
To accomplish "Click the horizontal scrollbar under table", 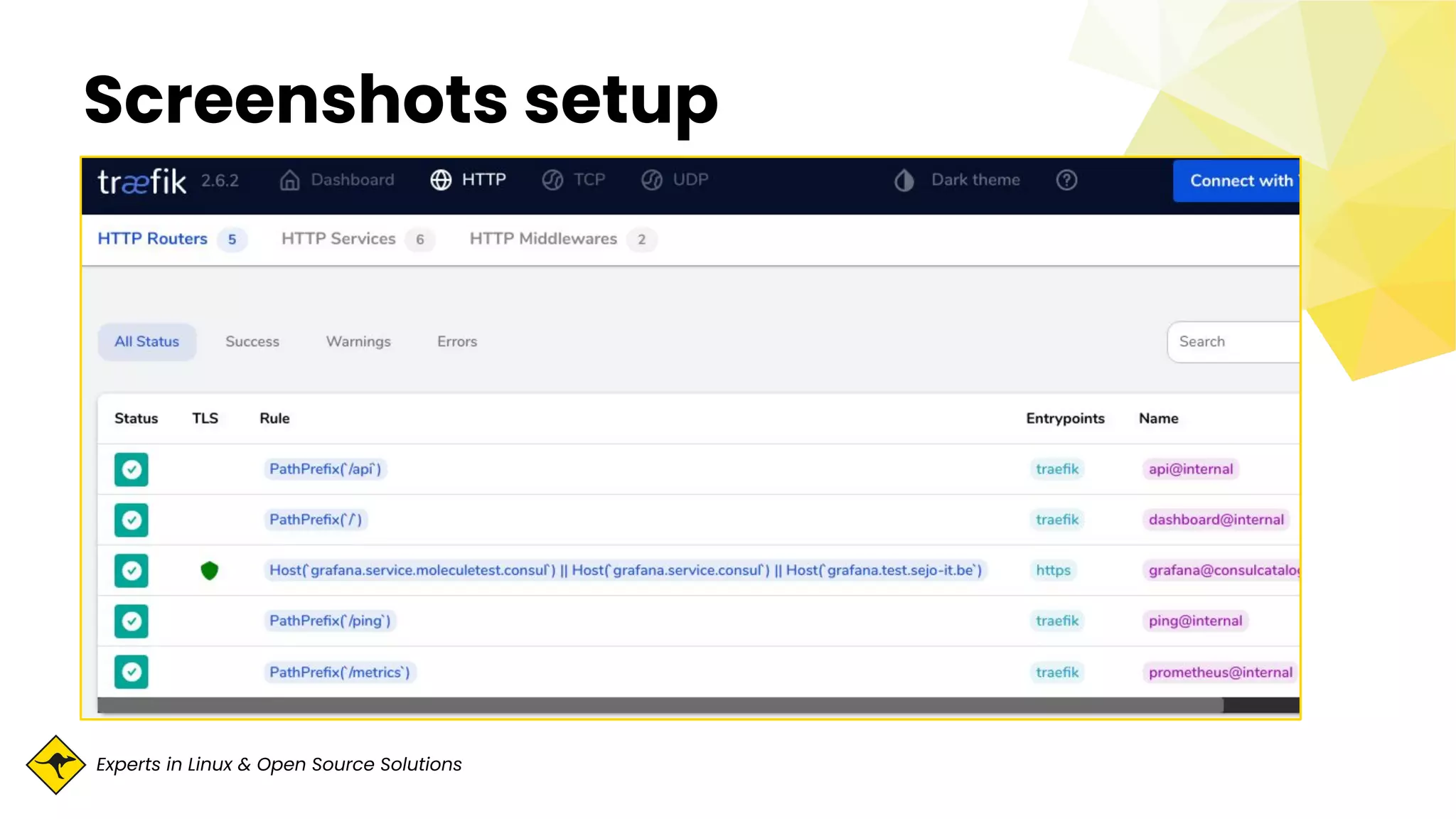I will coord(660,705).
